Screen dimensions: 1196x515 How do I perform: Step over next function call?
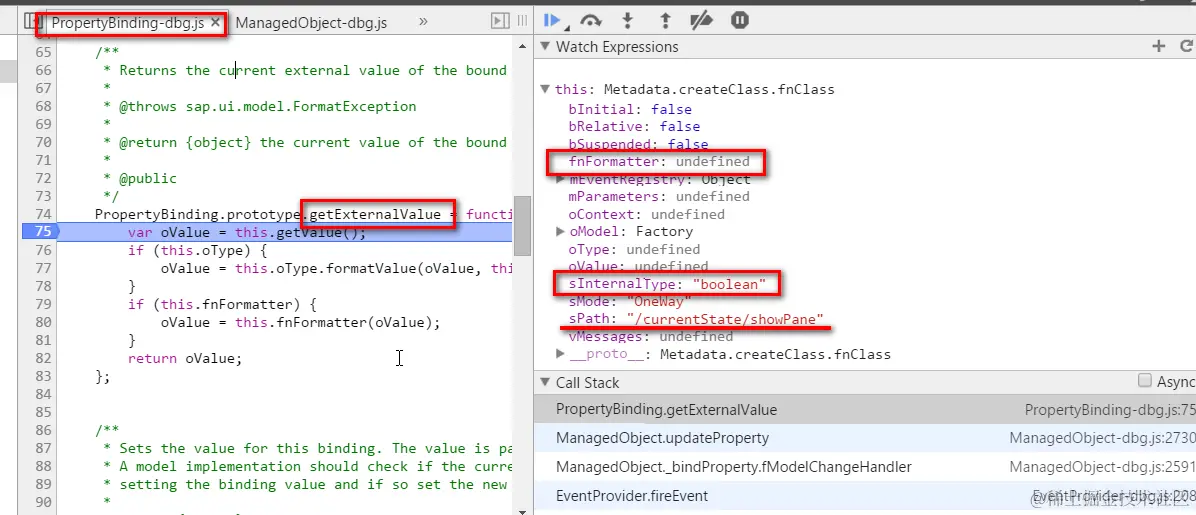click(x=590, y=21)
